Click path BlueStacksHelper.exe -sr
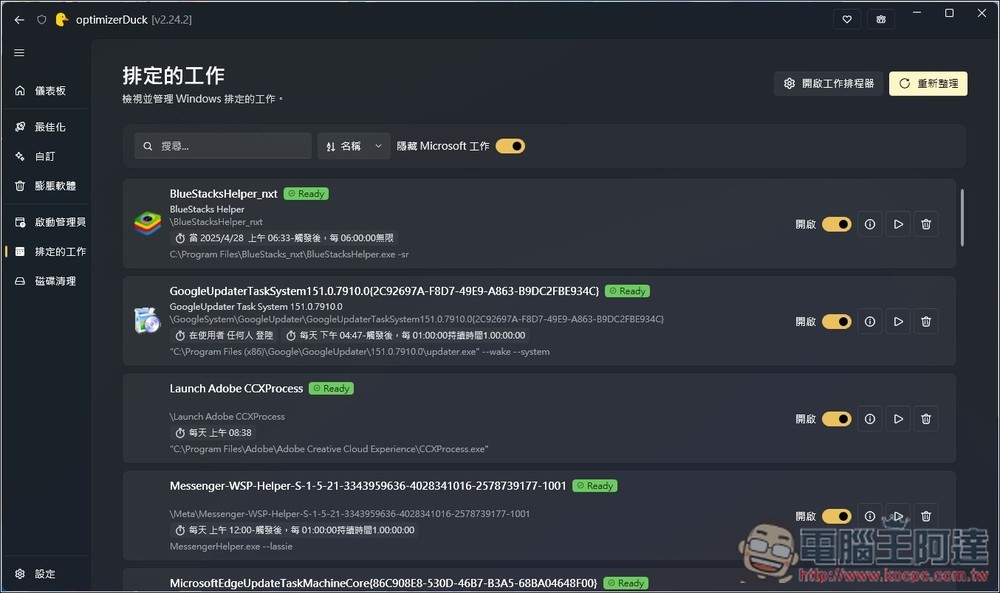Viewport: 1000px width, 593px height. coord(289,254)
